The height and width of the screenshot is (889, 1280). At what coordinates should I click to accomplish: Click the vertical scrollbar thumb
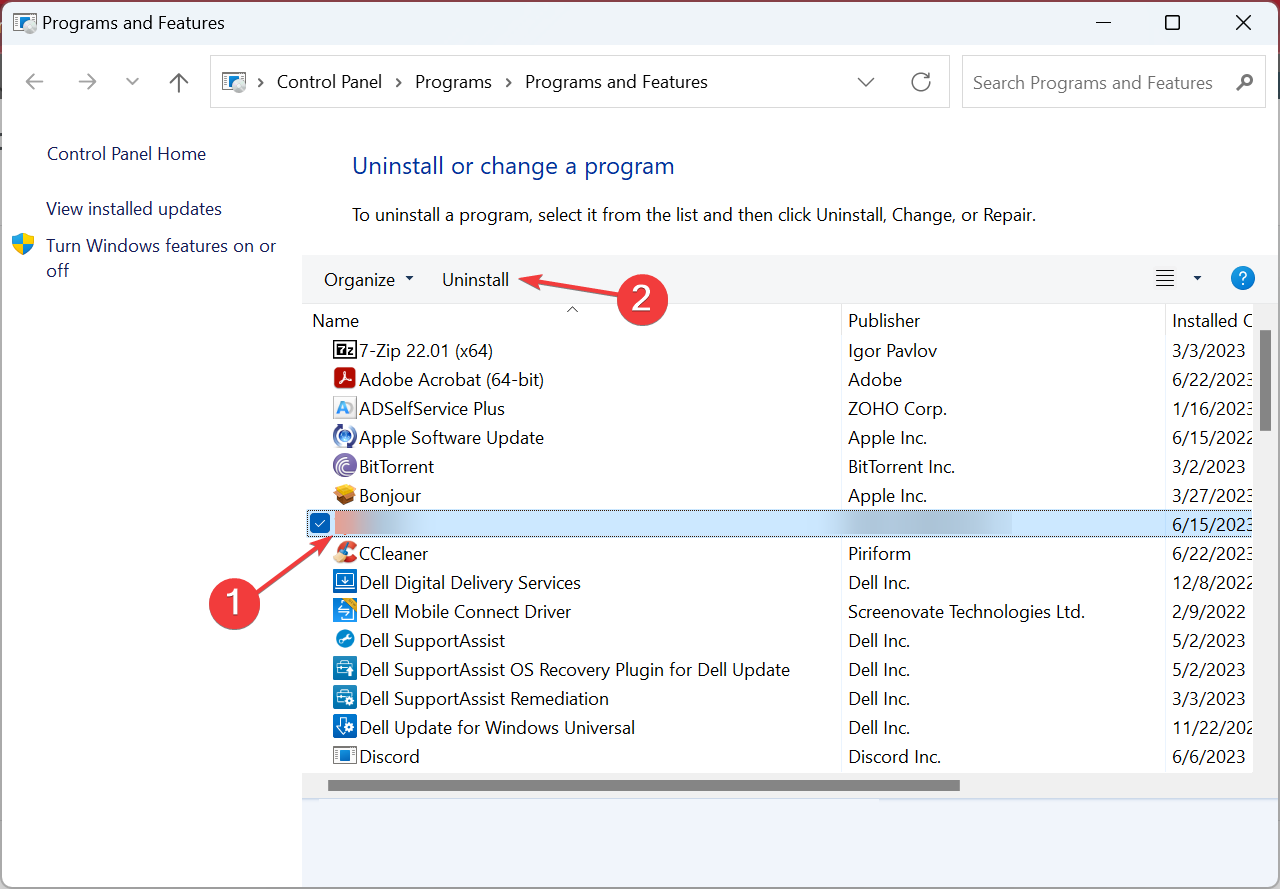[1264, 380]
